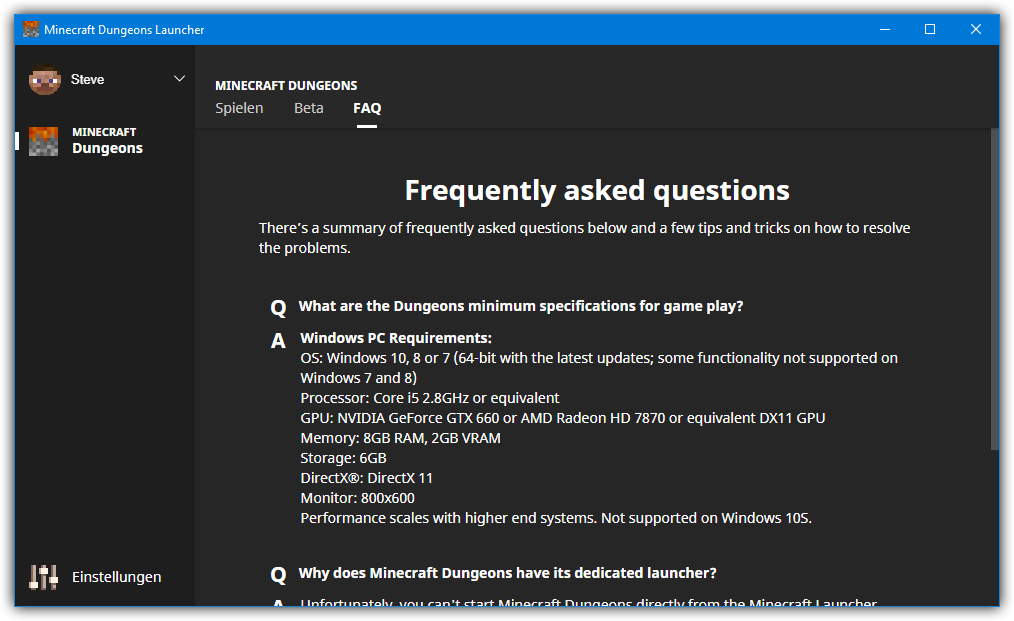Click the 'Processor: Core i5 2.8GHz' line
This screenshot has height=621, width=1014.
(x=430, y=398)
